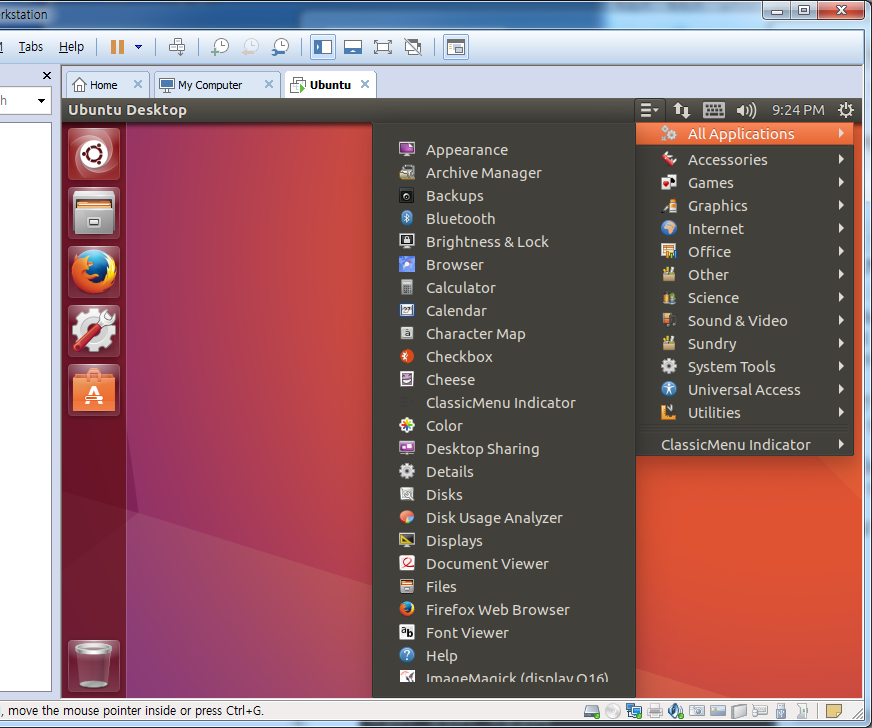872x728 pixels.
Task: Open the Tabs menu
Action: point(31,47)
